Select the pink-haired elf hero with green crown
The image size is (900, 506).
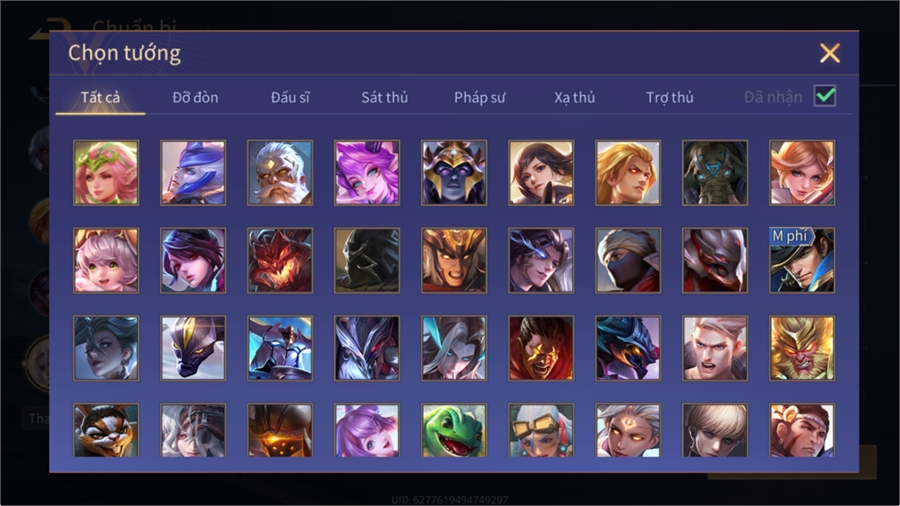point(106,173)
